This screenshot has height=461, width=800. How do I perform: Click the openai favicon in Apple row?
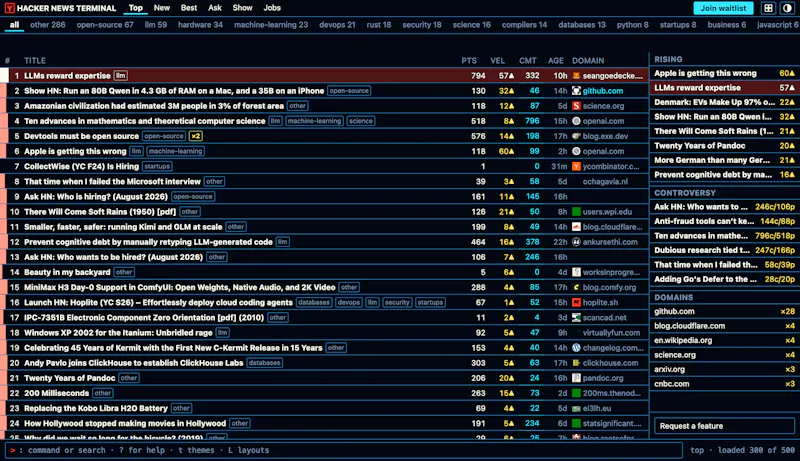[576, 151]
